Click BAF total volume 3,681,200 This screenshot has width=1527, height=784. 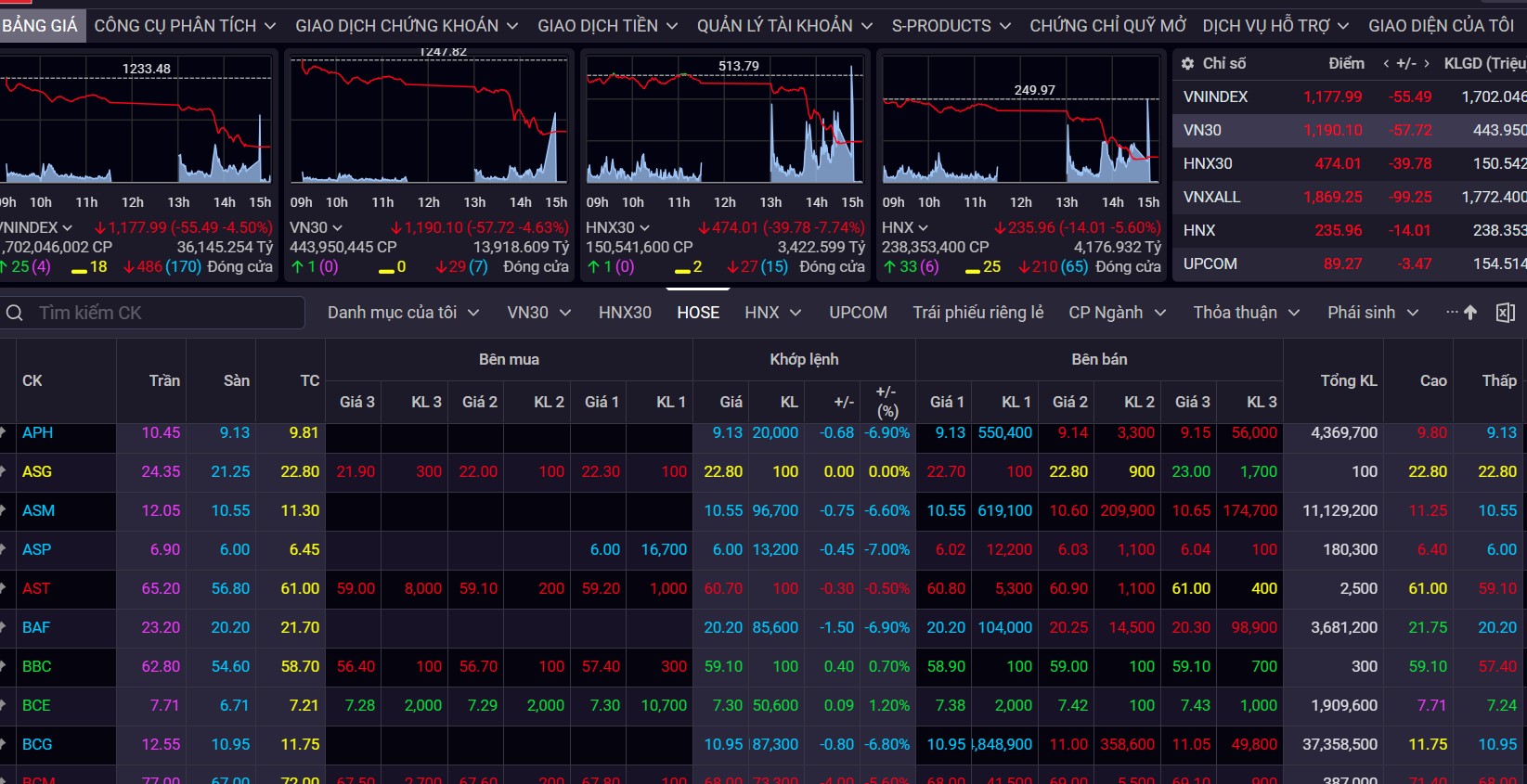[1344, 627]
